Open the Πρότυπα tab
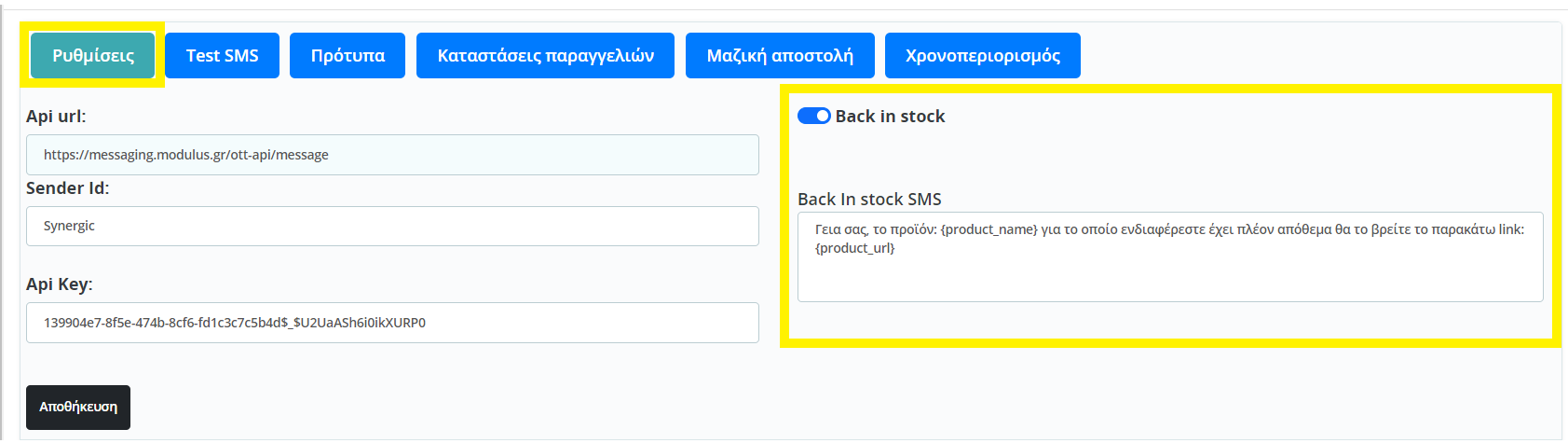The height and width of the screenshot is (443, 1568). coord(348,55)
